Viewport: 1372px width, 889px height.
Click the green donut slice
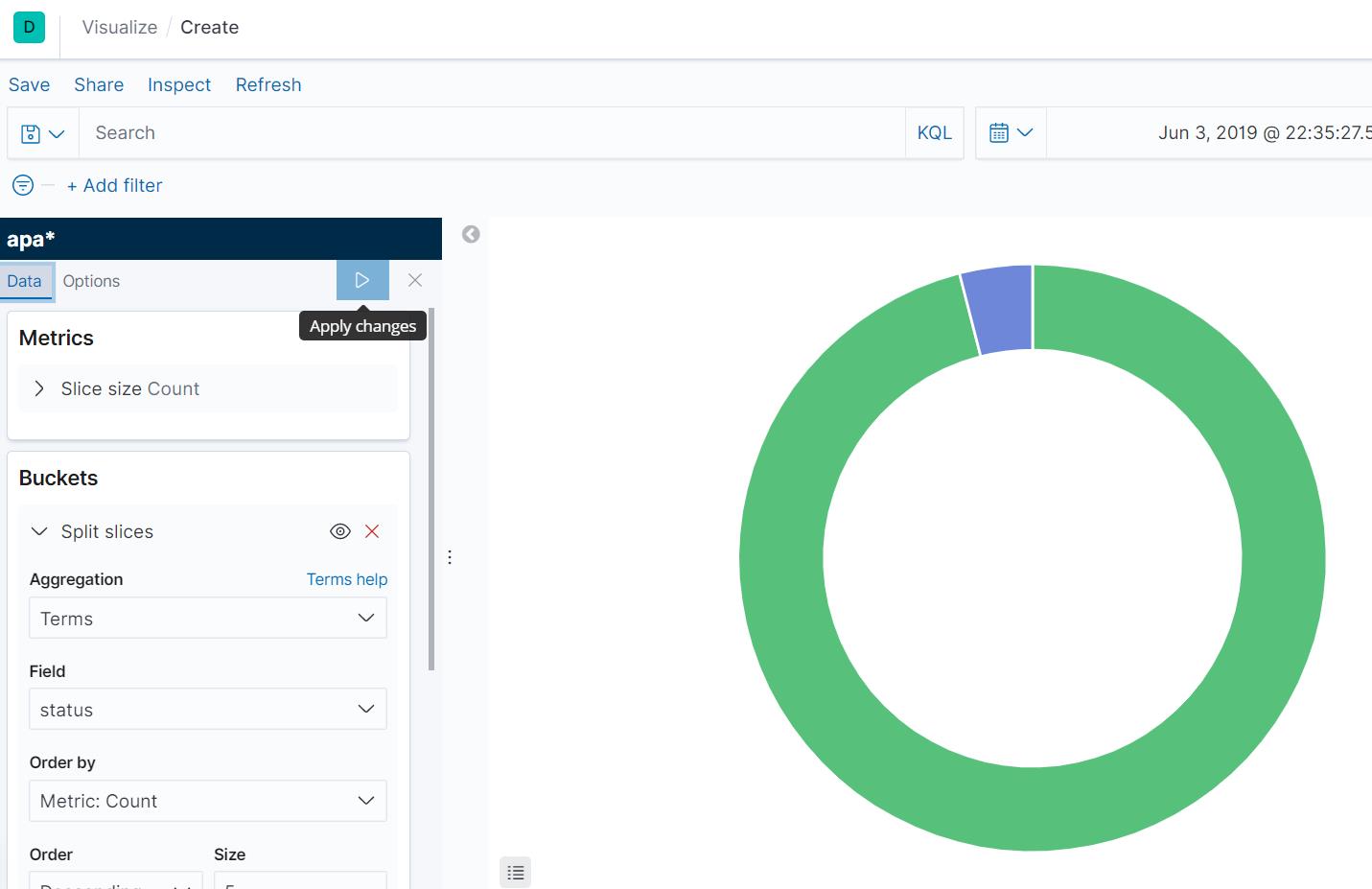(1033, 810)
